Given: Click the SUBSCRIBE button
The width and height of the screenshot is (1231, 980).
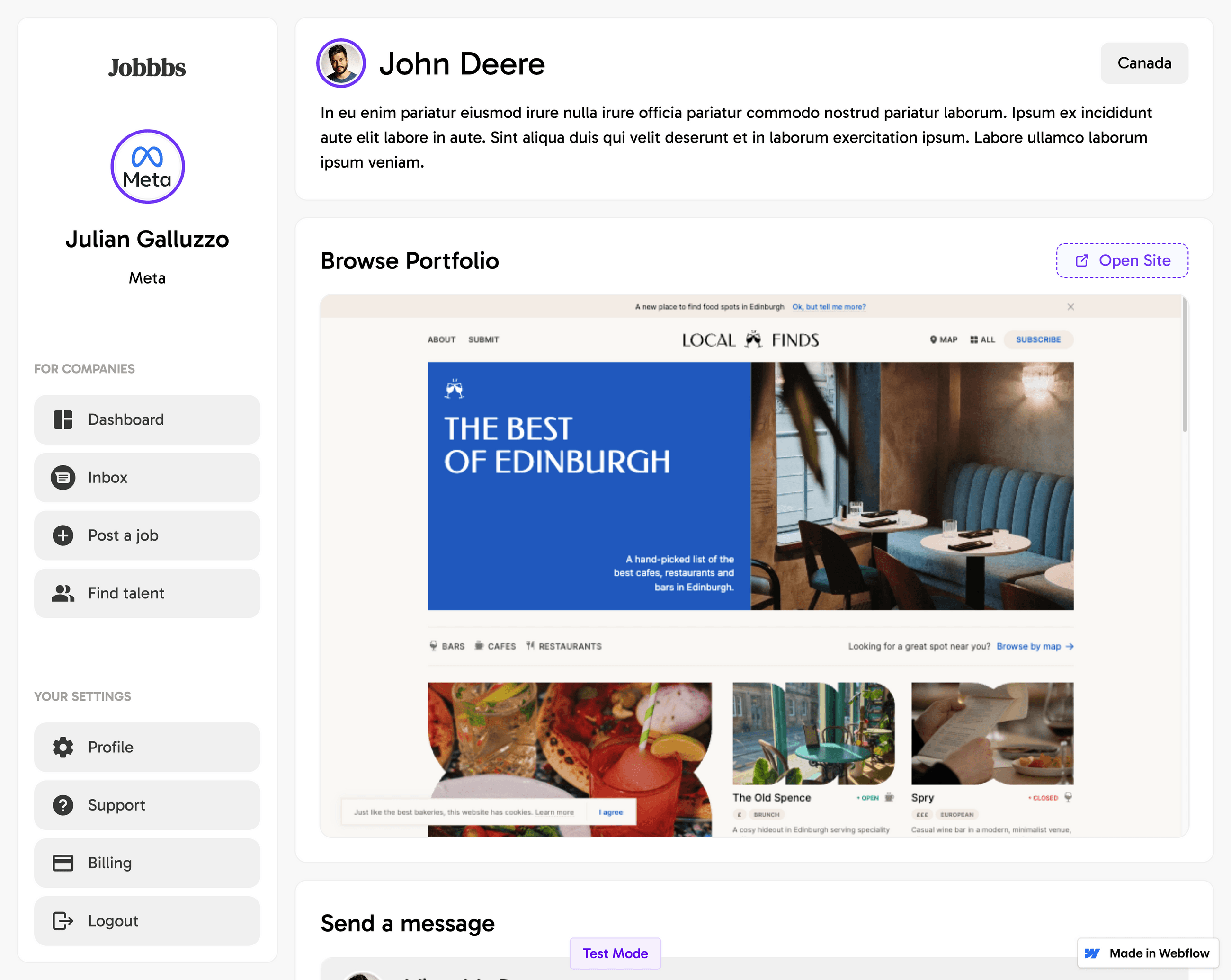Looking at the screenshot, I should point(1038,339).
